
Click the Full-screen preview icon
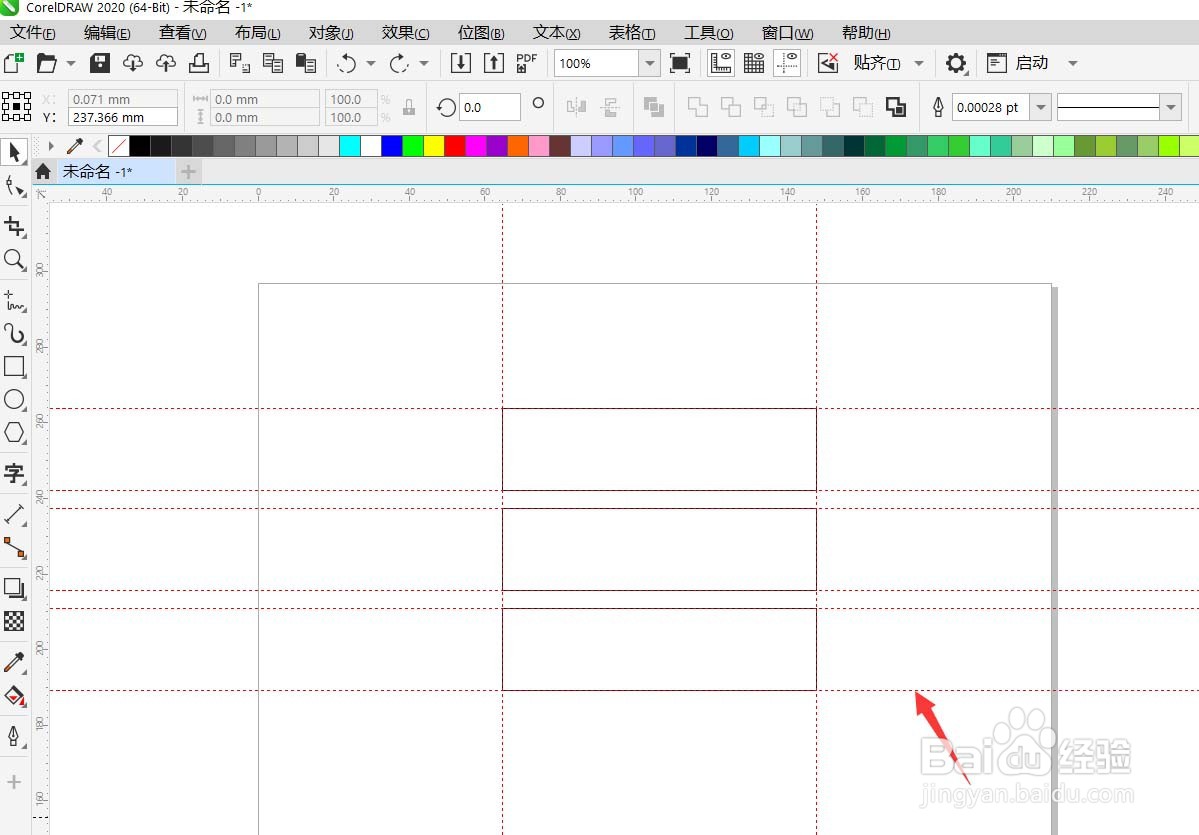[680, 63]
